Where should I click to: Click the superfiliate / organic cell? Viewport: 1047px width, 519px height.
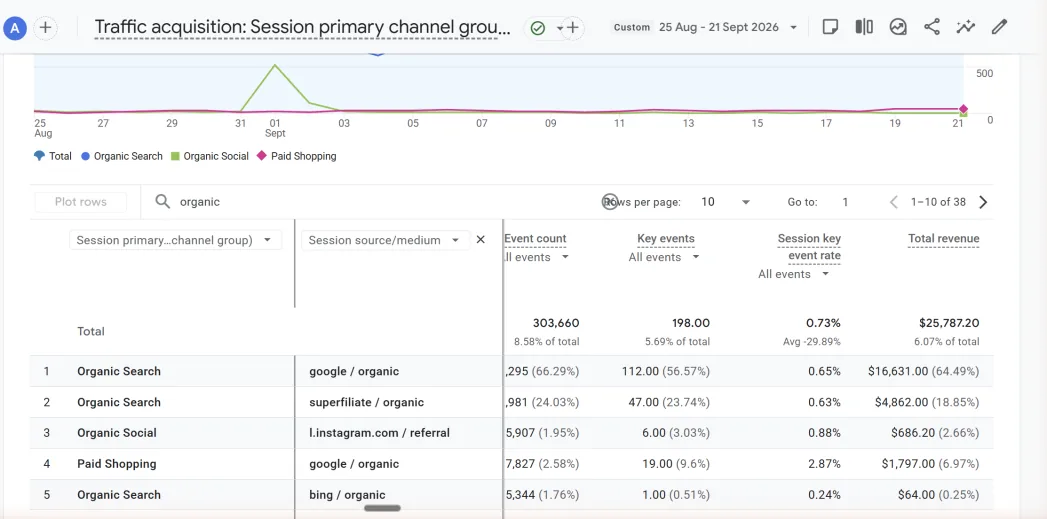(367, 402)
